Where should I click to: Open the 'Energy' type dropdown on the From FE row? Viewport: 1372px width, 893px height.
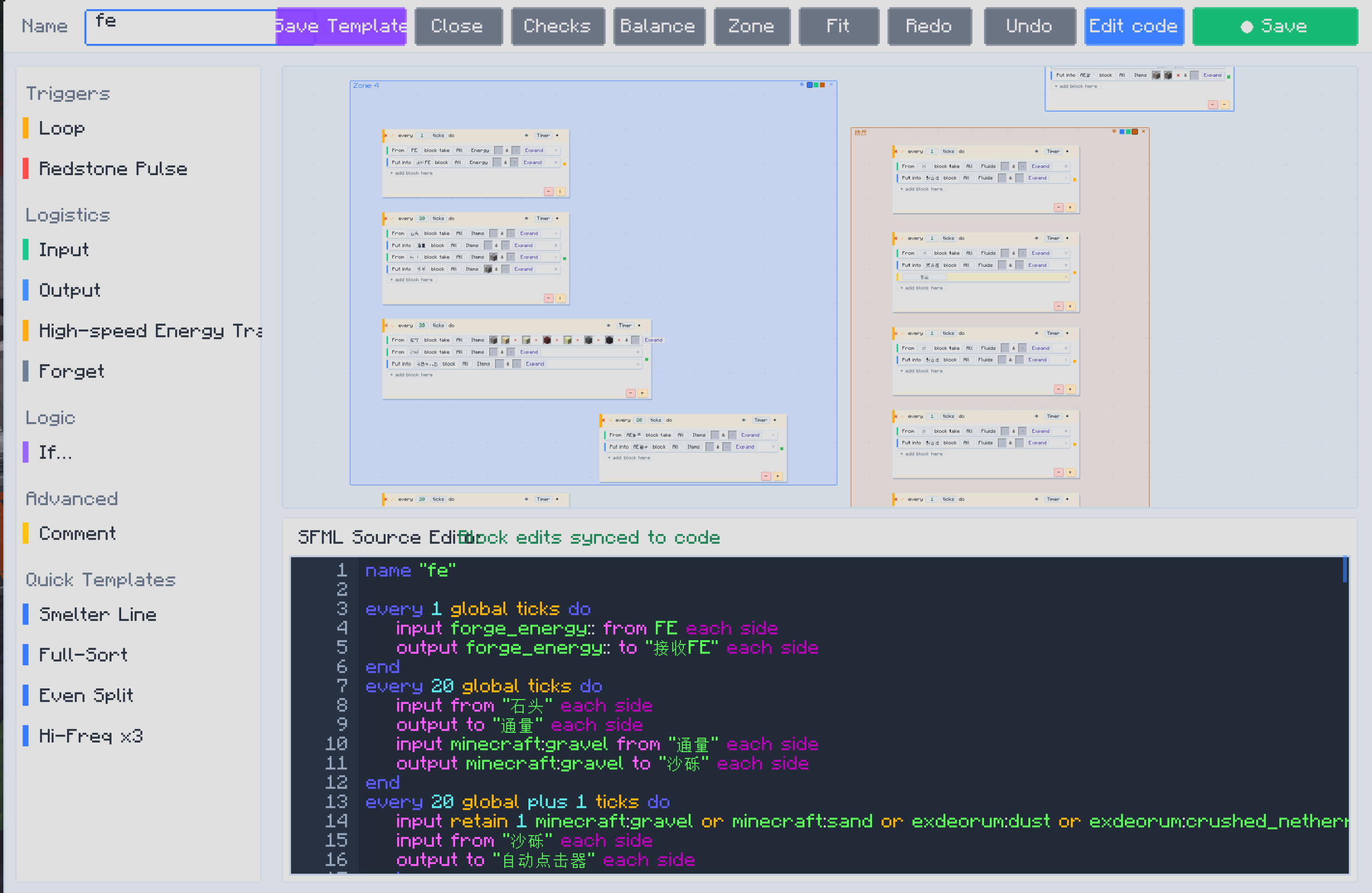pyautogui.click(x=480, y=151)
